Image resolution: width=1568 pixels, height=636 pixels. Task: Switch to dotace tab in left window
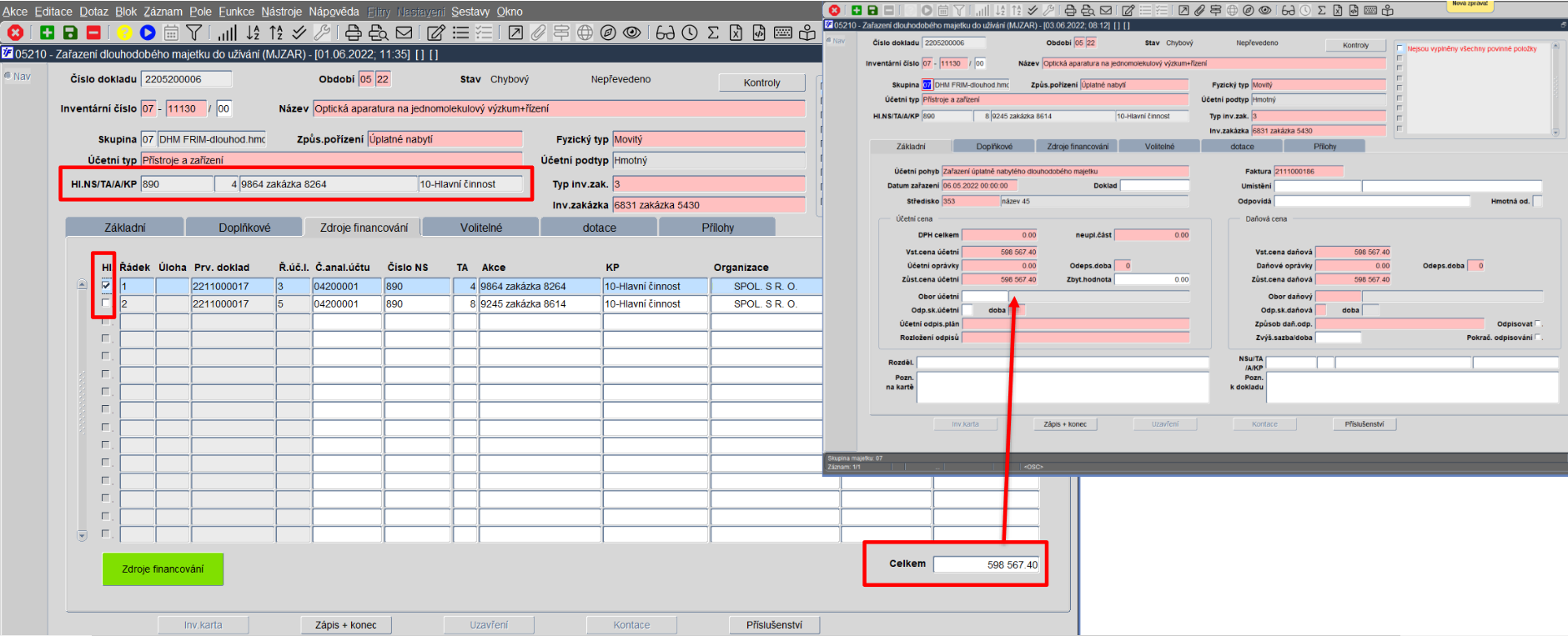coord(599,227)
